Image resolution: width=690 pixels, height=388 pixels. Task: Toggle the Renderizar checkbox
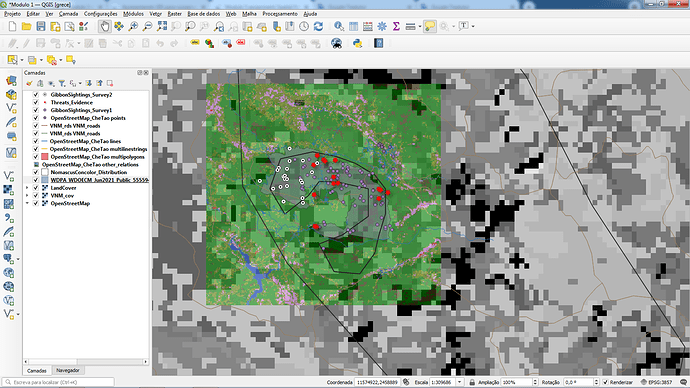[605, 382]
